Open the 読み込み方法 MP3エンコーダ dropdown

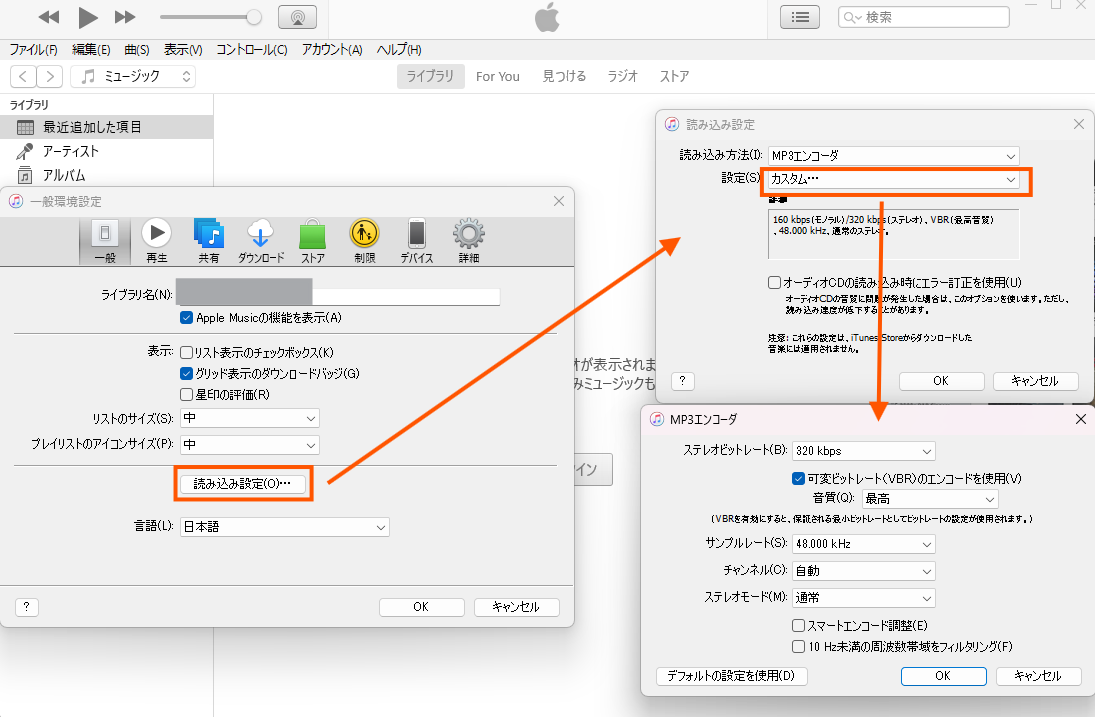[892, 156]
